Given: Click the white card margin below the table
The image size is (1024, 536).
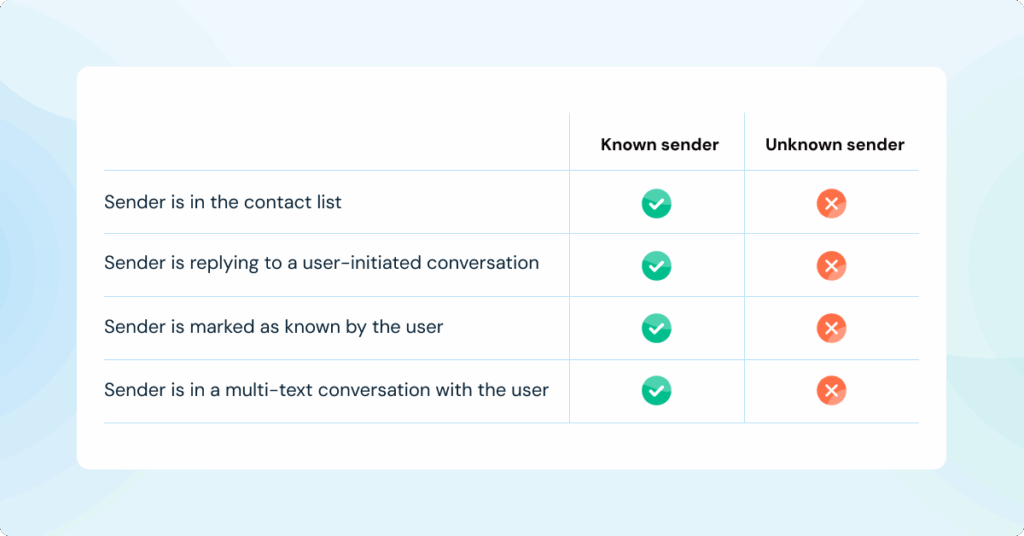Looking at the screenshot, I should pyautogui.click(x=511, y=446).
